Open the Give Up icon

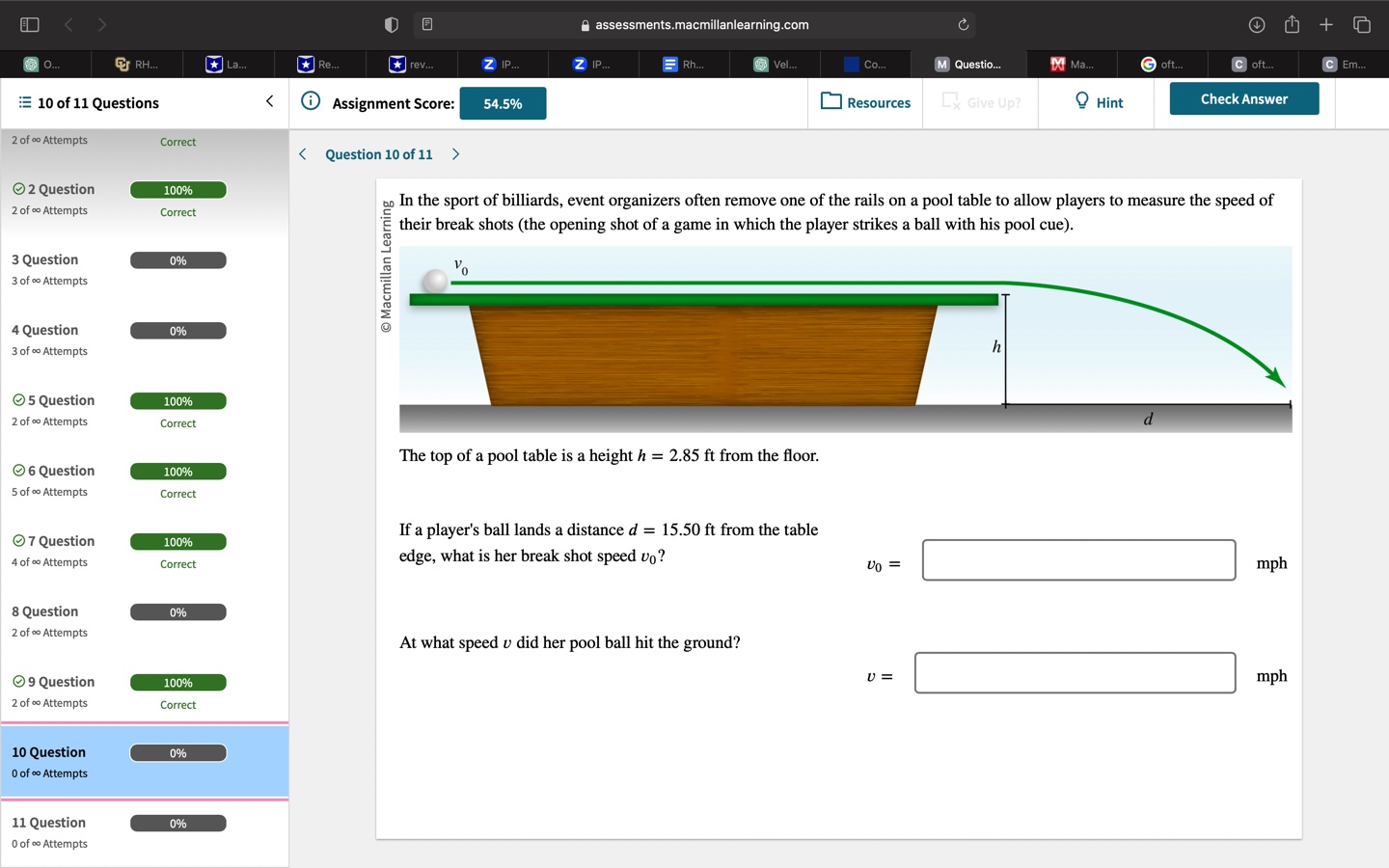949,100
